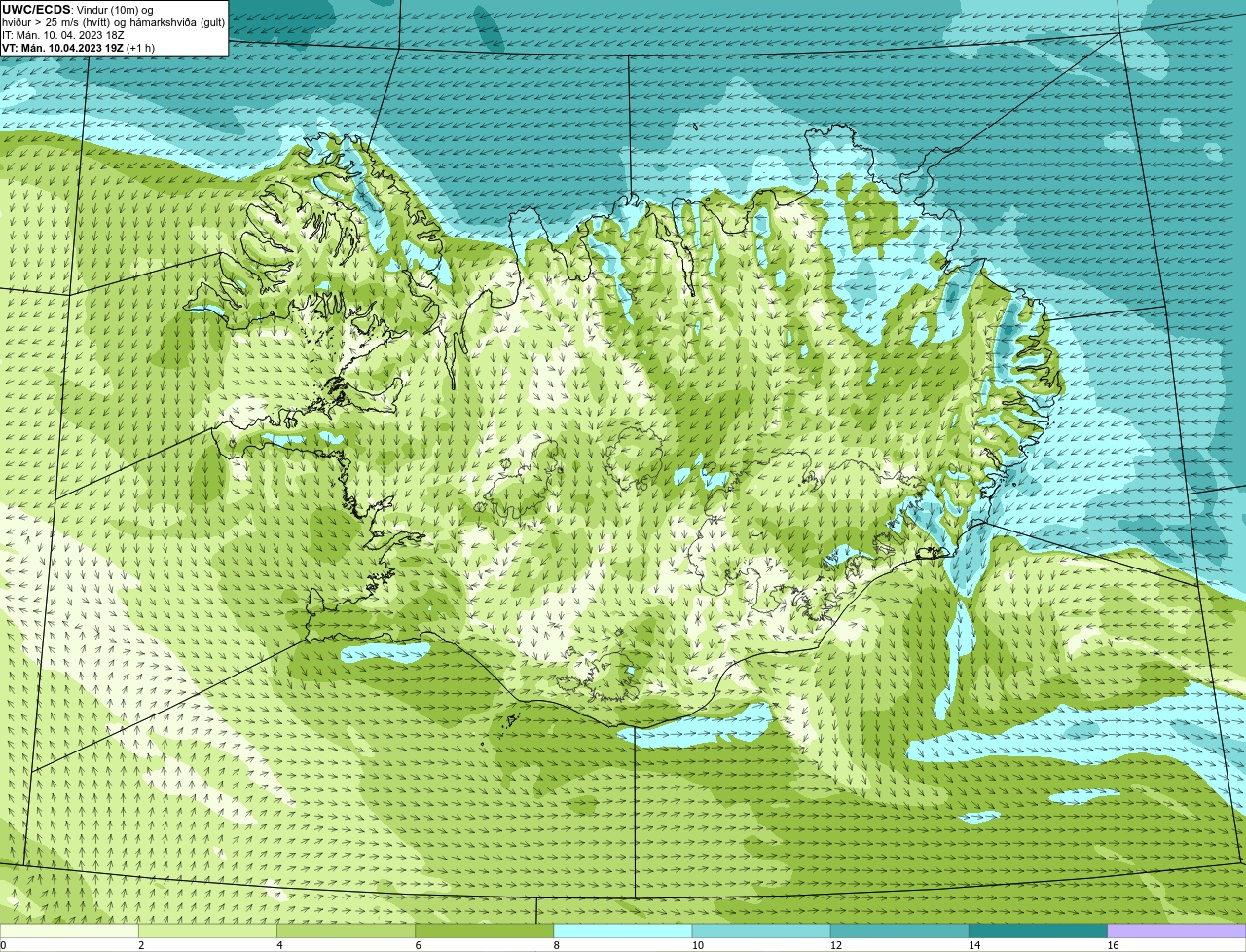Click the 'hviður > 25 m/s (hvítt)' description line
This screenshot has height=952, width=1246.
114,22
